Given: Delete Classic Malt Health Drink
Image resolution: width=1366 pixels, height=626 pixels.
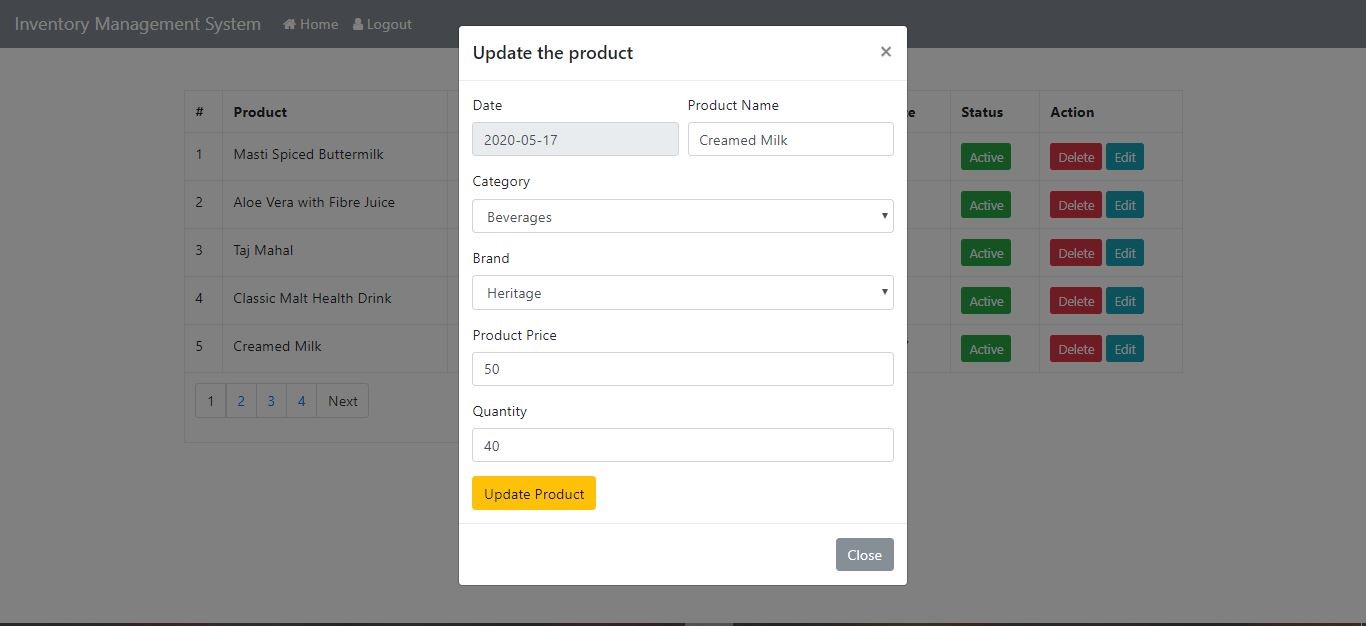Looking at the screenshot, I should coord(1076,301).
